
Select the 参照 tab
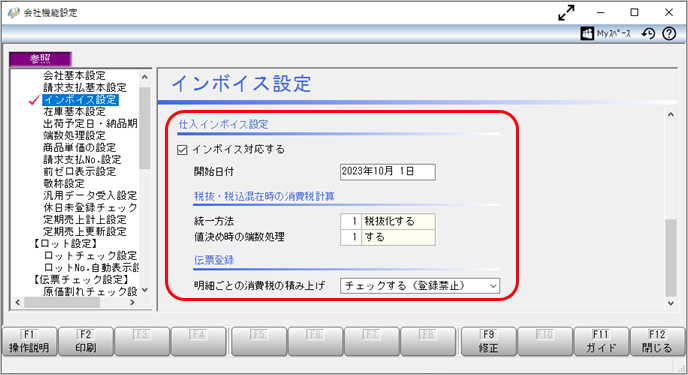[x=40, y=59]
